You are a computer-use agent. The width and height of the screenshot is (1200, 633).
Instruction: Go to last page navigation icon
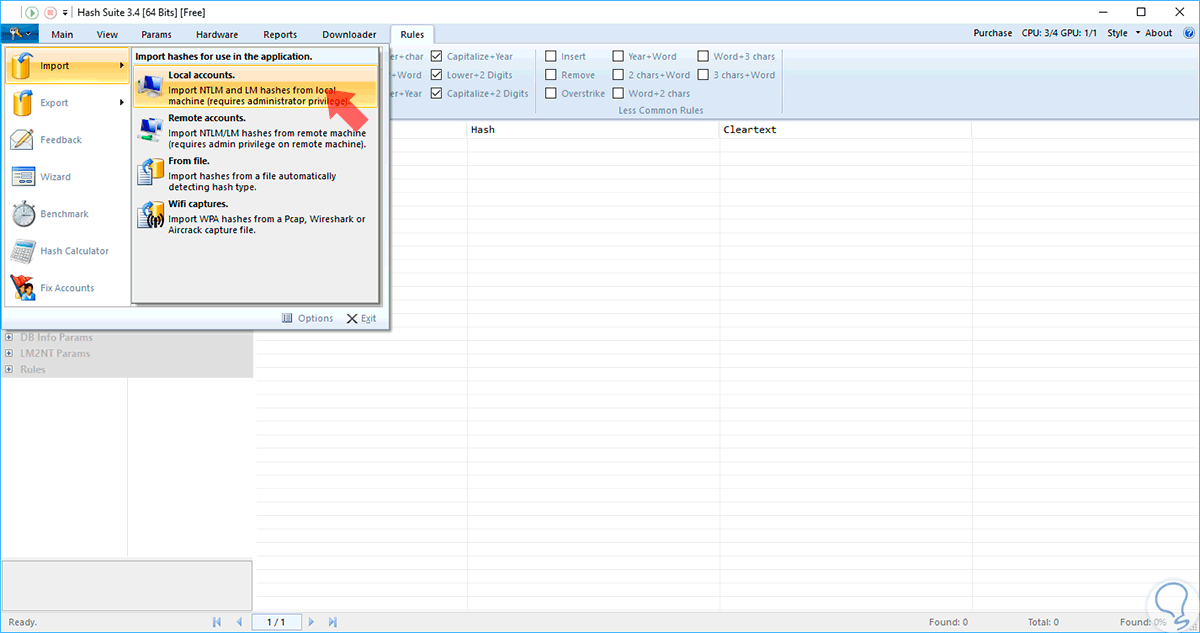(x=334, y=622)
